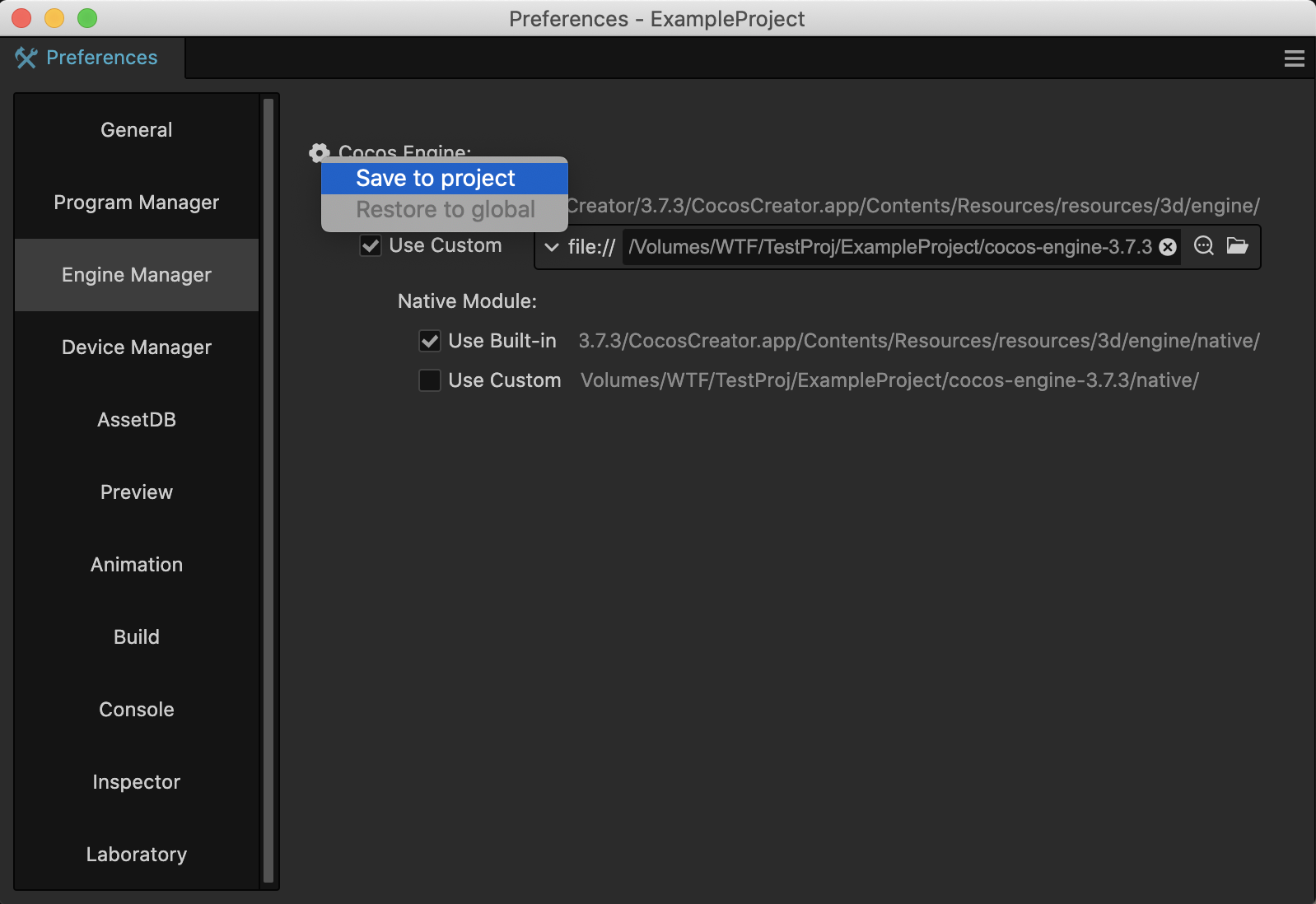
Task: Maximize the window with green button
Action: [x=87, y=18]
